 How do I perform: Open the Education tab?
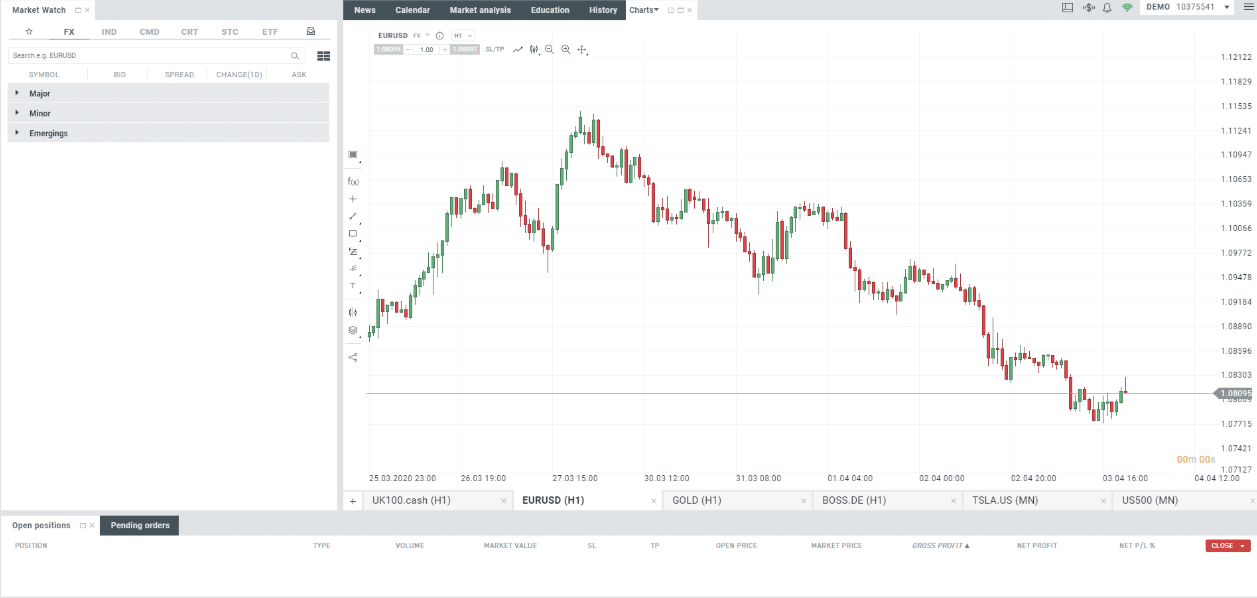550,10
